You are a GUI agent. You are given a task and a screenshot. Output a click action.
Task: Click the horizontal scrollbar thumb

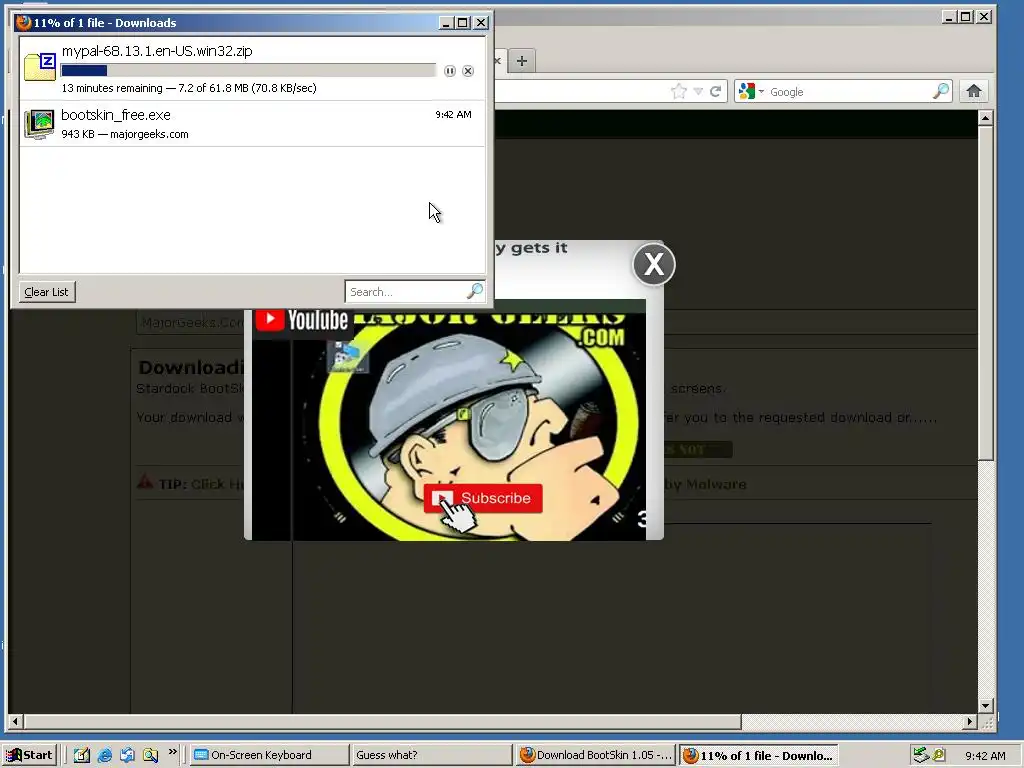383,722
